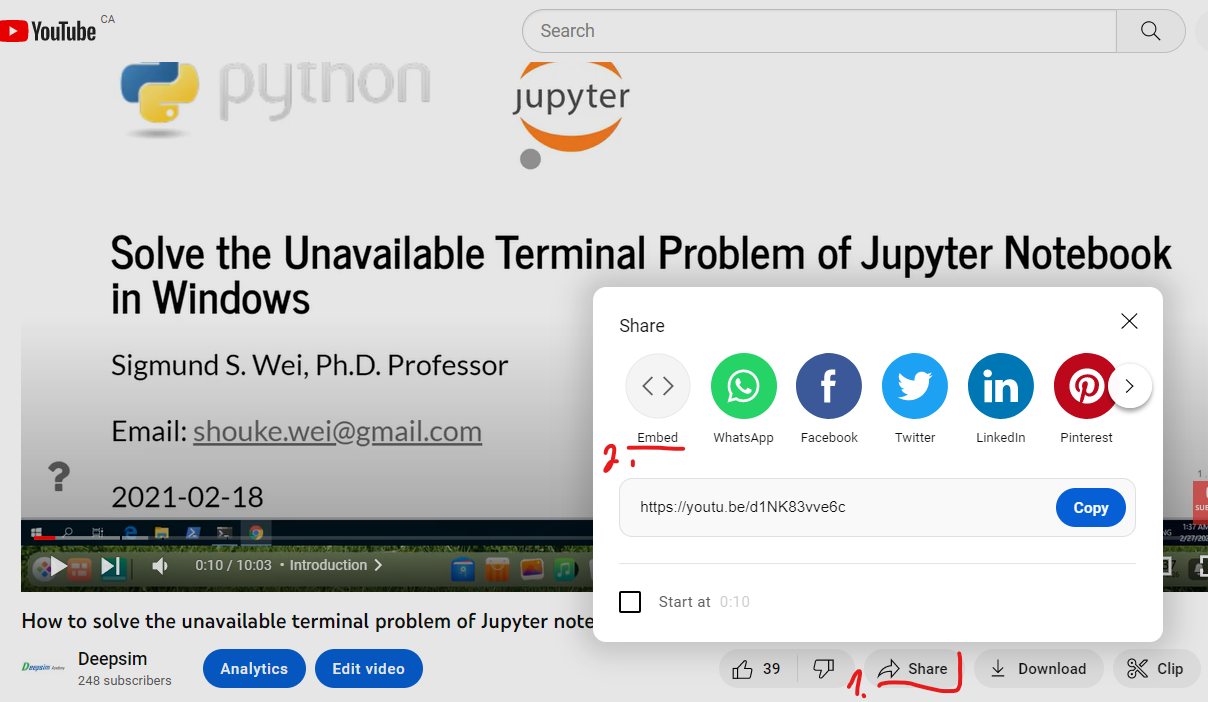
Task: Seek using the video progress bar
Action: [x=300, y=540]
